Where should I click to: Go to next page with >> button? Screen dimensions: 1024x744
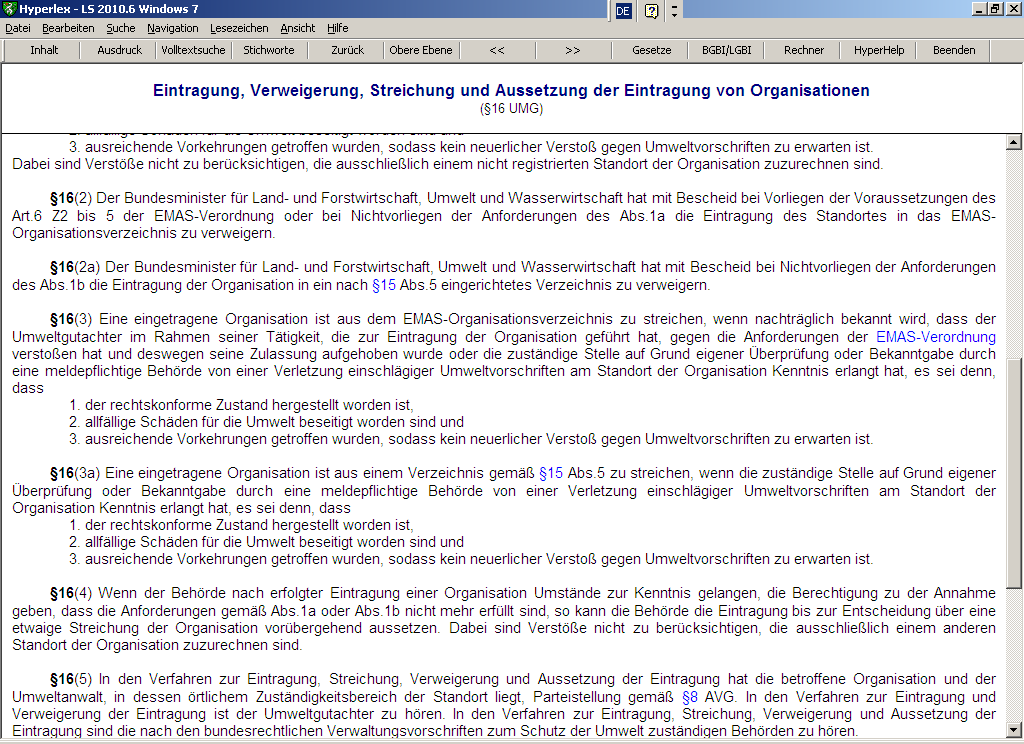[573, 50]
